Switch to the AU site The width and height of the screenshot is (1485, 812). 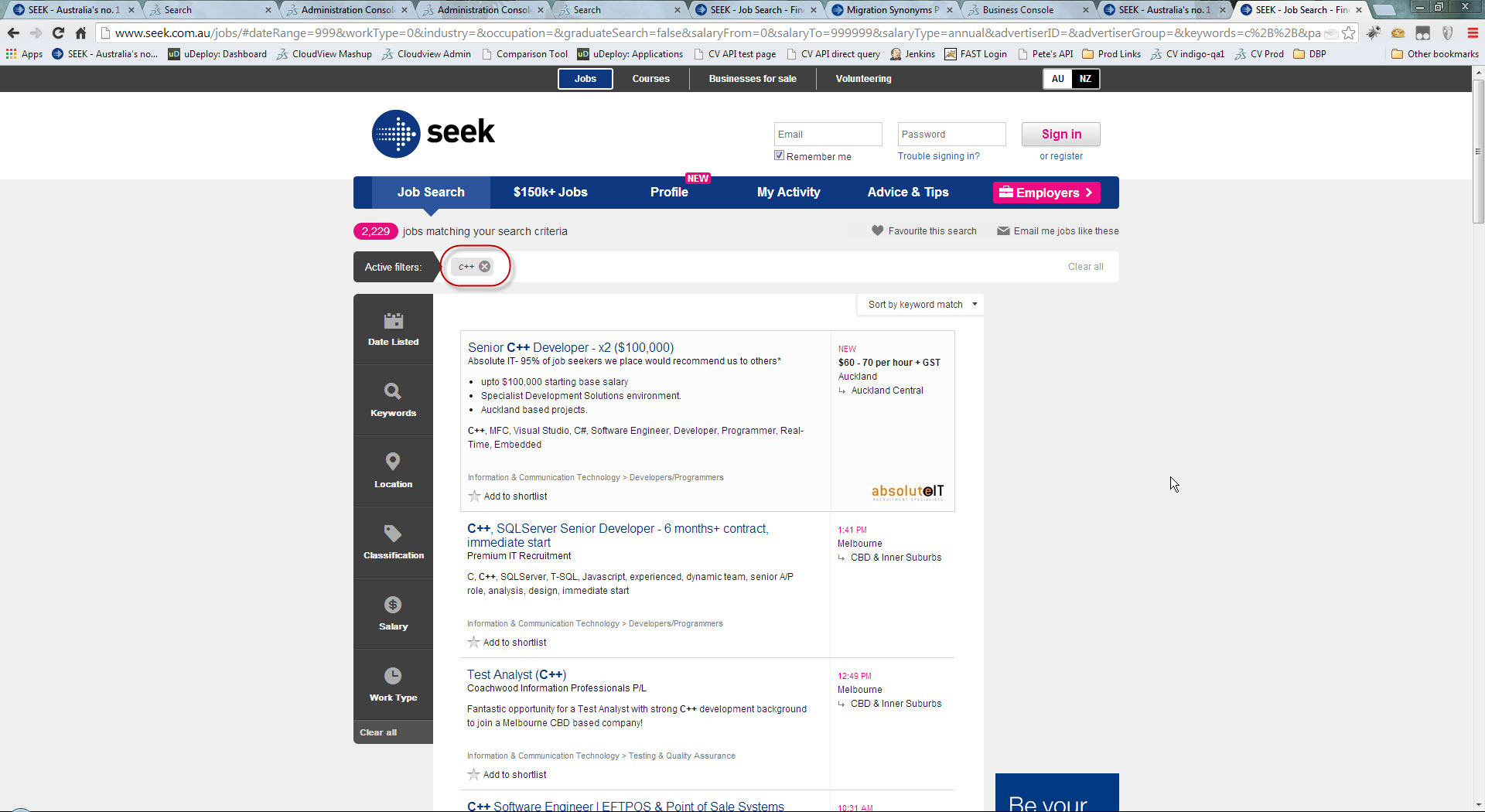pyautogui.click(x=1057, y=79)
